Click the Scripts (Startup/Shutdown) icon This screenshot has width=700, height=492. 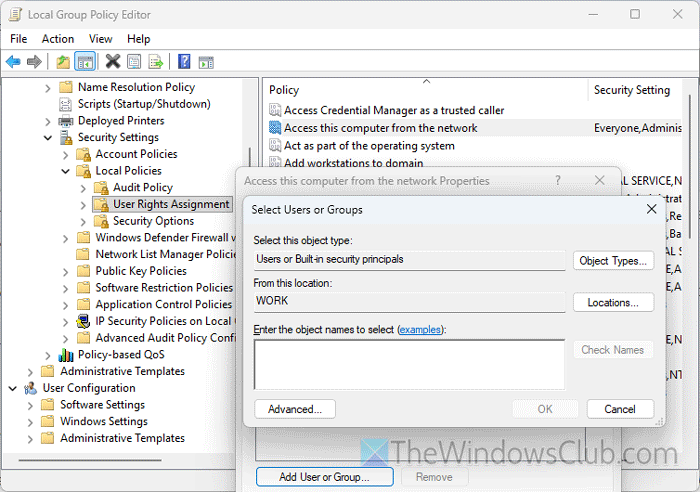tap(66, 104)
